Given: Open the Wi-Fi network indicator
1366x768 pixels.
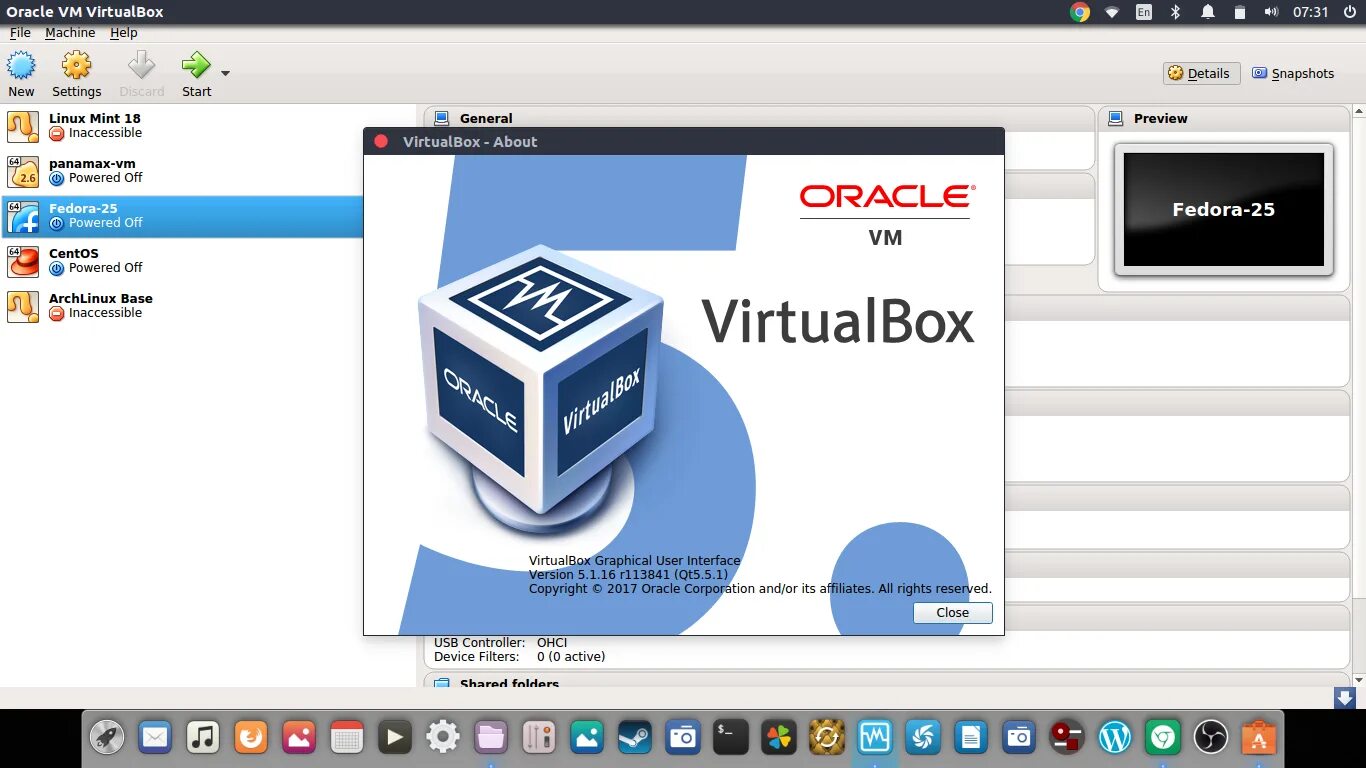Looking at the screenshot, I should coord(1112,12).
